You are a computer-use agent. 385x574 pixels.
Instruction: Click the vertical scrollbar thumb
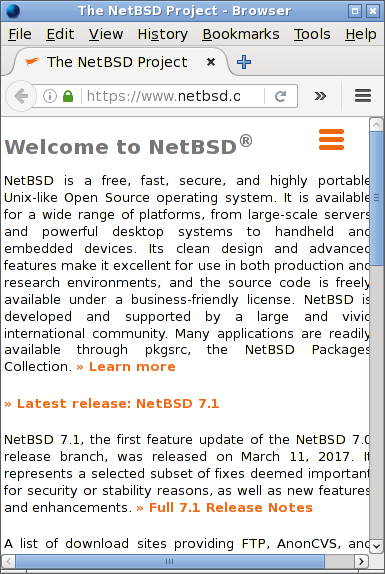(376, 198)
